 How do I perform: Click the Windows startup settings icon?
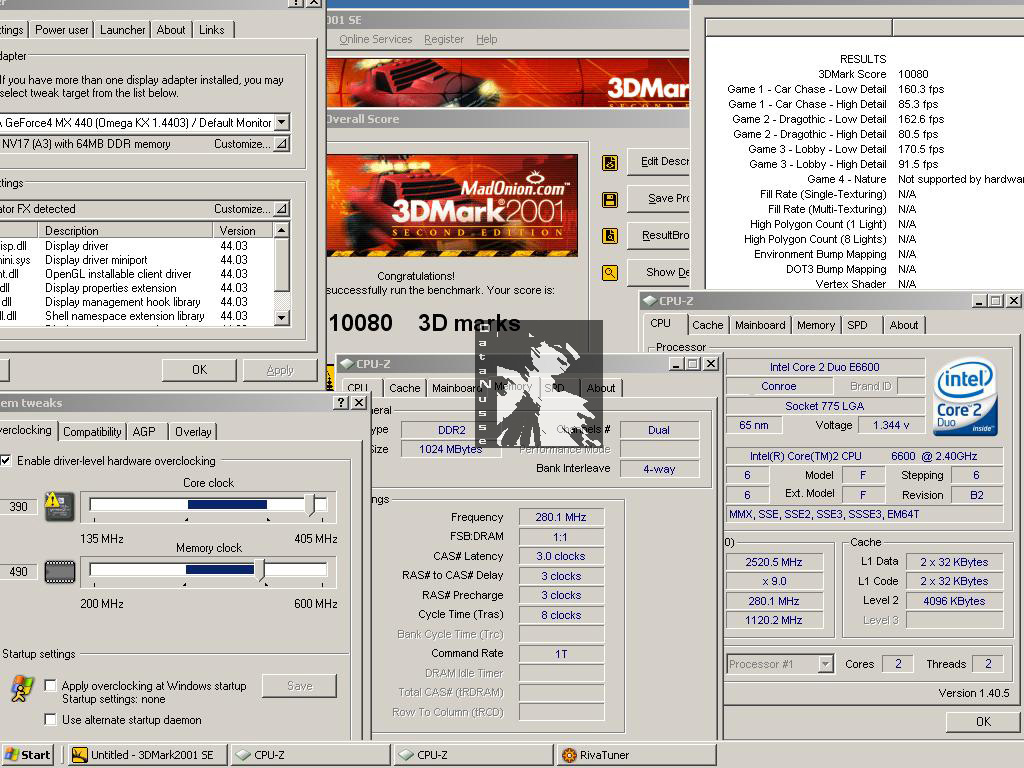pyautogui.click(x=22, y=689)
